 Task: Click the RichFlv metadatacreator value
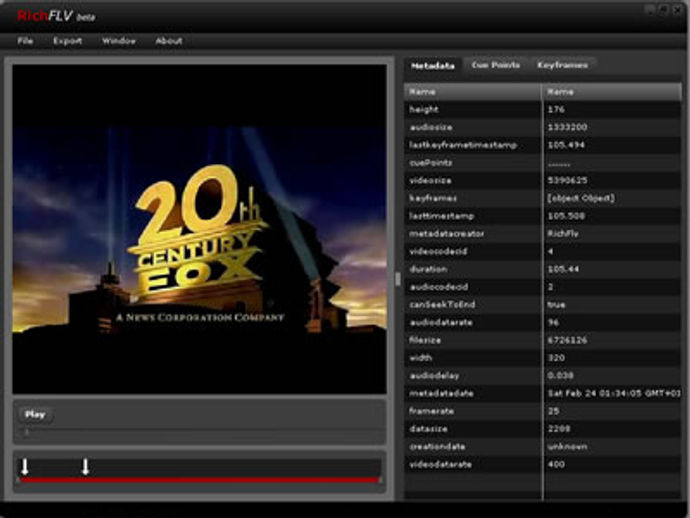[563, 234]
